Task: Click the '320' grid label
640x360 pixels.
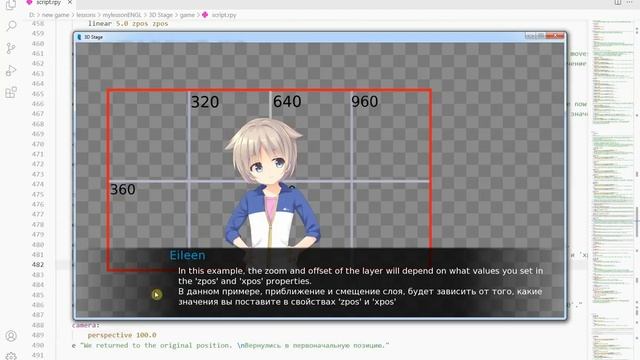Action: [205, 102]
